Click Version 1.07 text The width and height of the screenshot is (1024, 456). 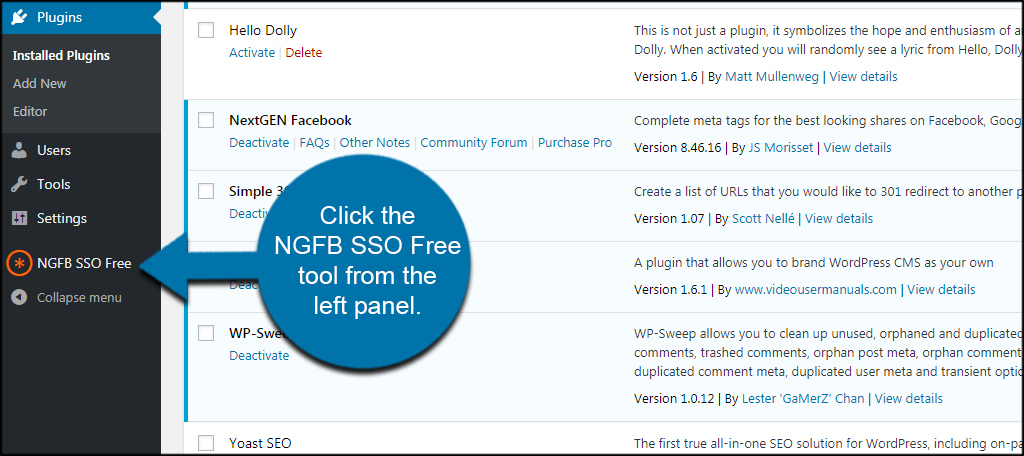click(668, 218)
